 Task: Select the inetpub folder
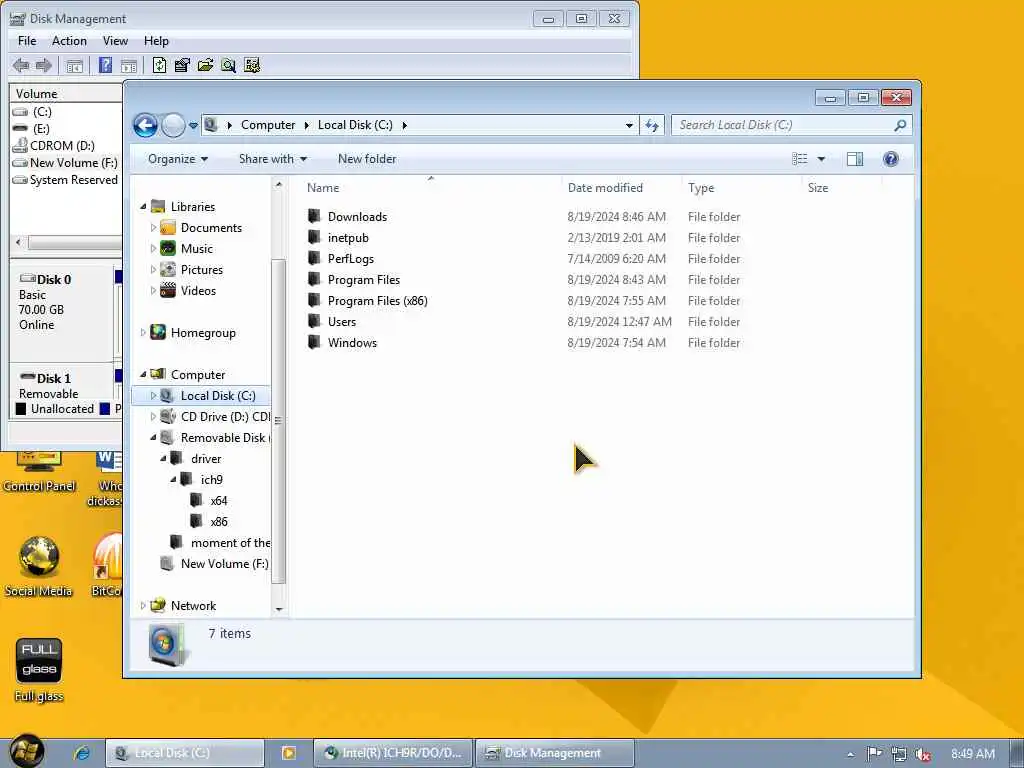(348, 238)
